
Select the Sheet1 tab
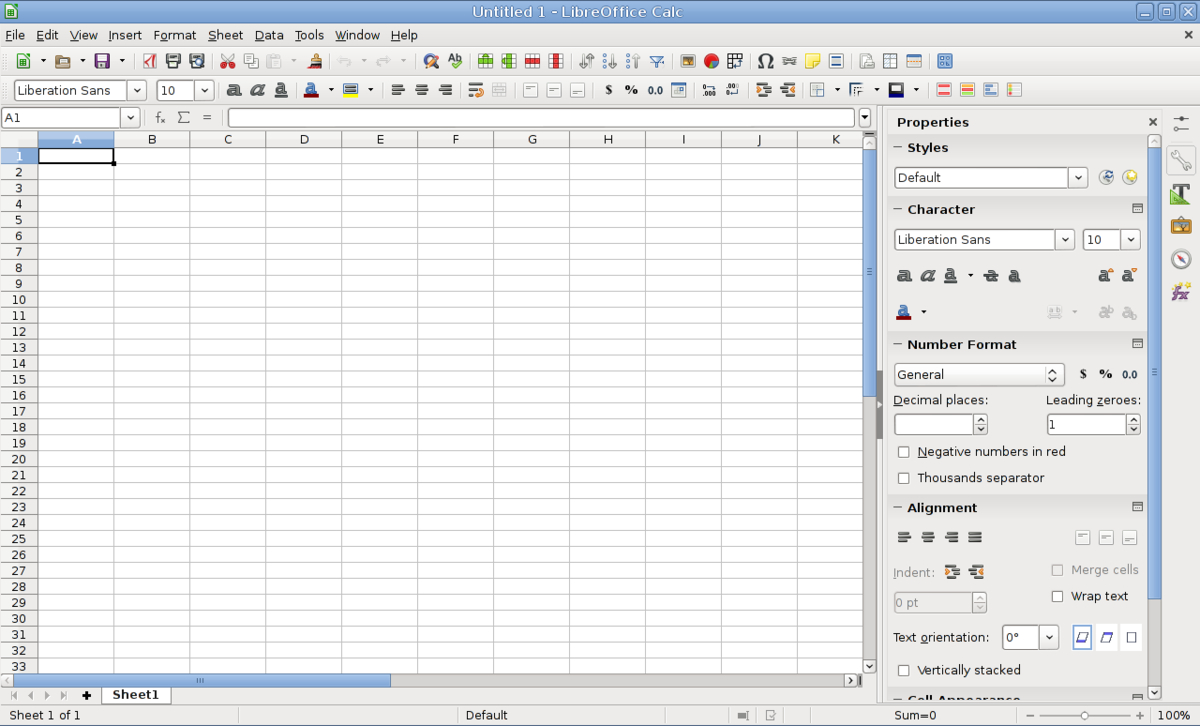coord(135,694)
